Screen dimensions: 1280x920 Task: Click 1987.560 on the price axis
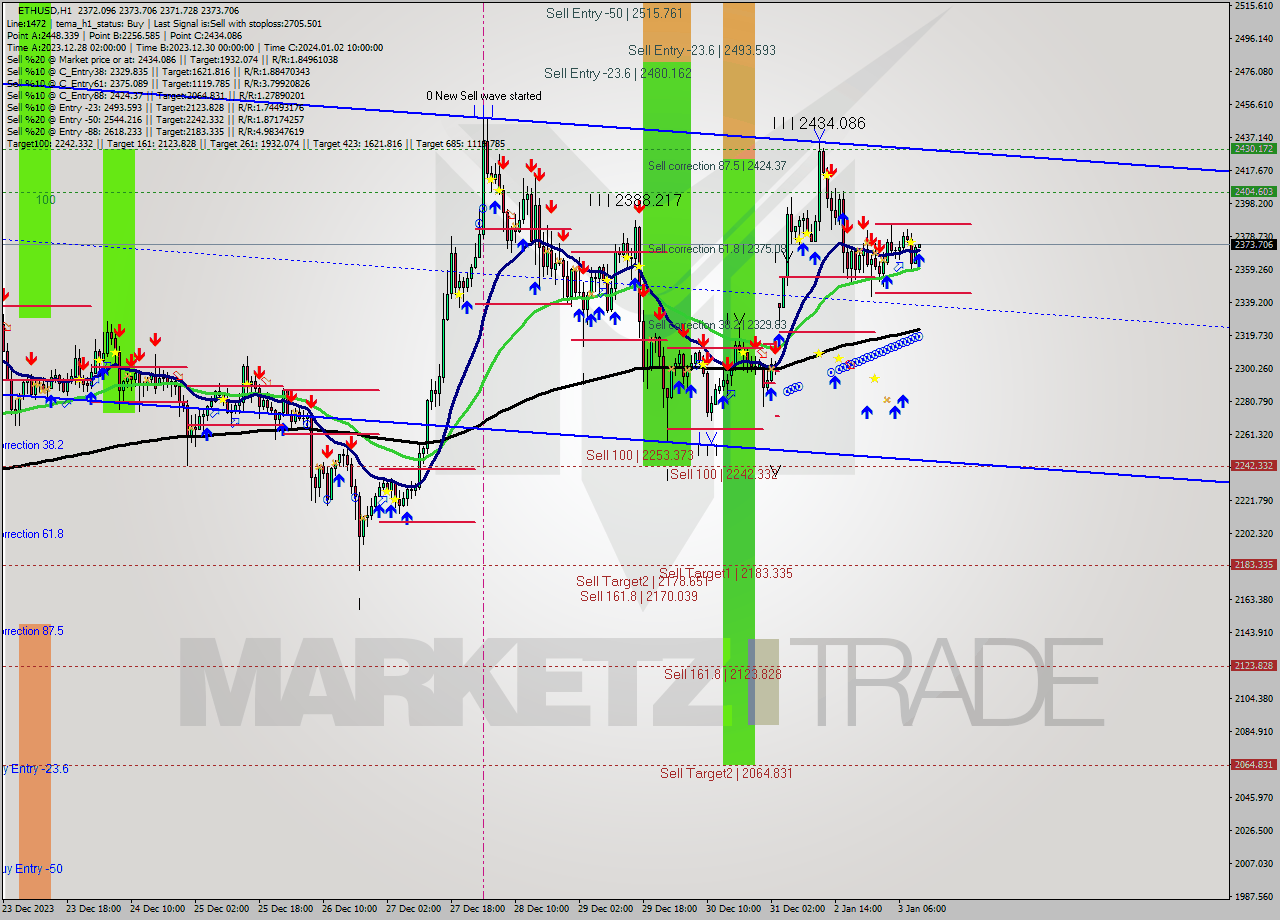pyautogui.click(x=1253, y=896)
